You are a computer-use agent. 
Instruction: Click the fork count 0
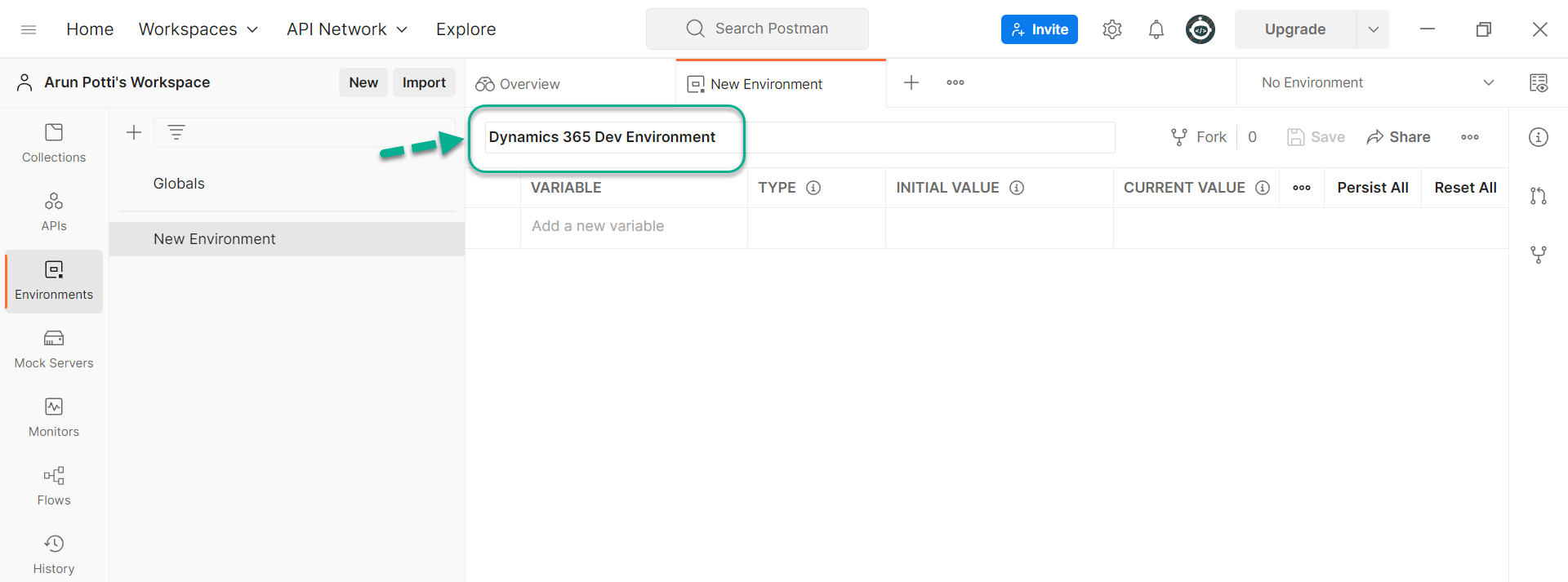(1252, 137)
